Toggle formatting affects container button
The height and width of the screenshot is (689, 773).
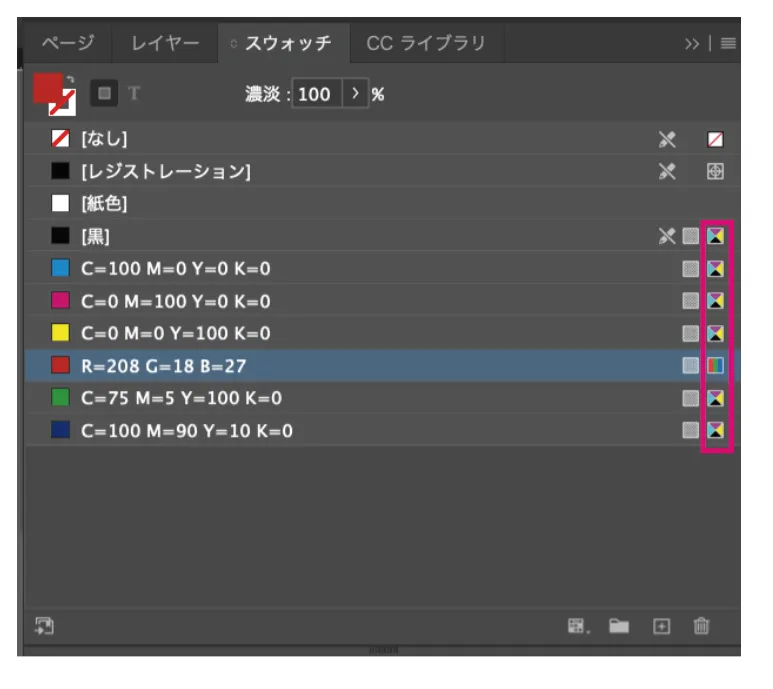click(103, 93)
